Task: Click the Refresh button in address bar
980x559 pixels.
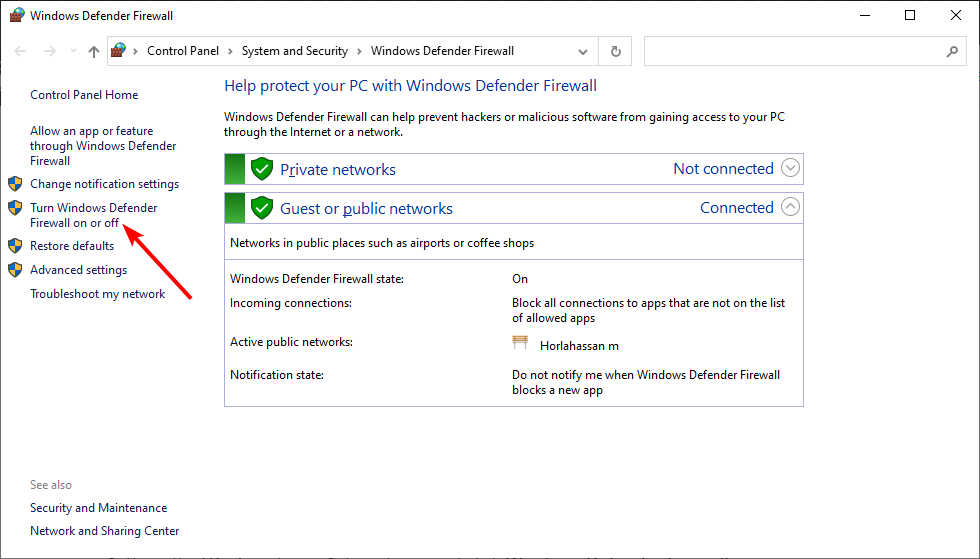Action: click(615, 51)
